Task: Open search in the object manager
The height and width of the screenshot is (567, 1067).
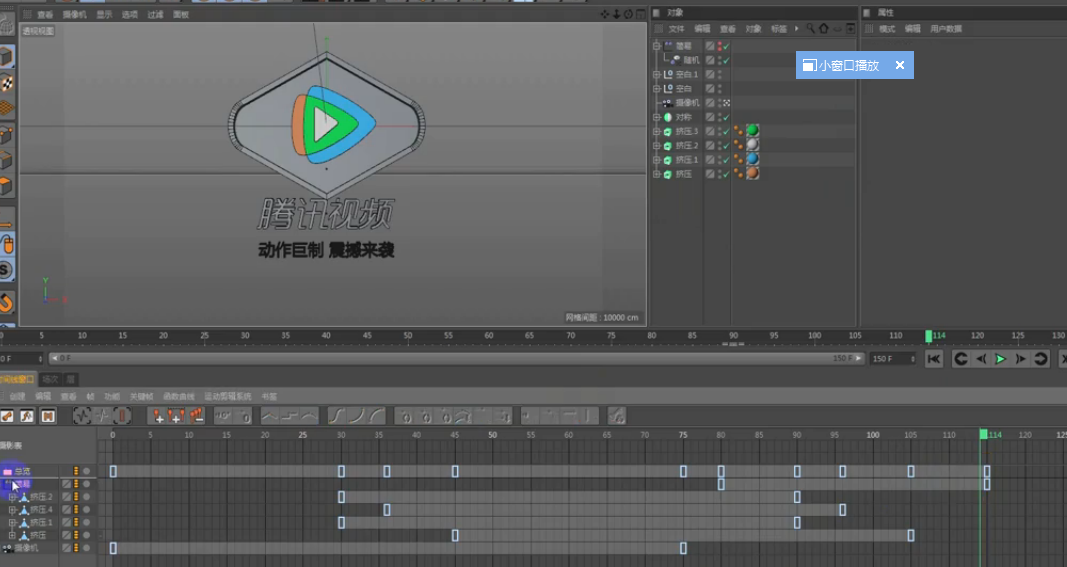Action: coord(810,29)
